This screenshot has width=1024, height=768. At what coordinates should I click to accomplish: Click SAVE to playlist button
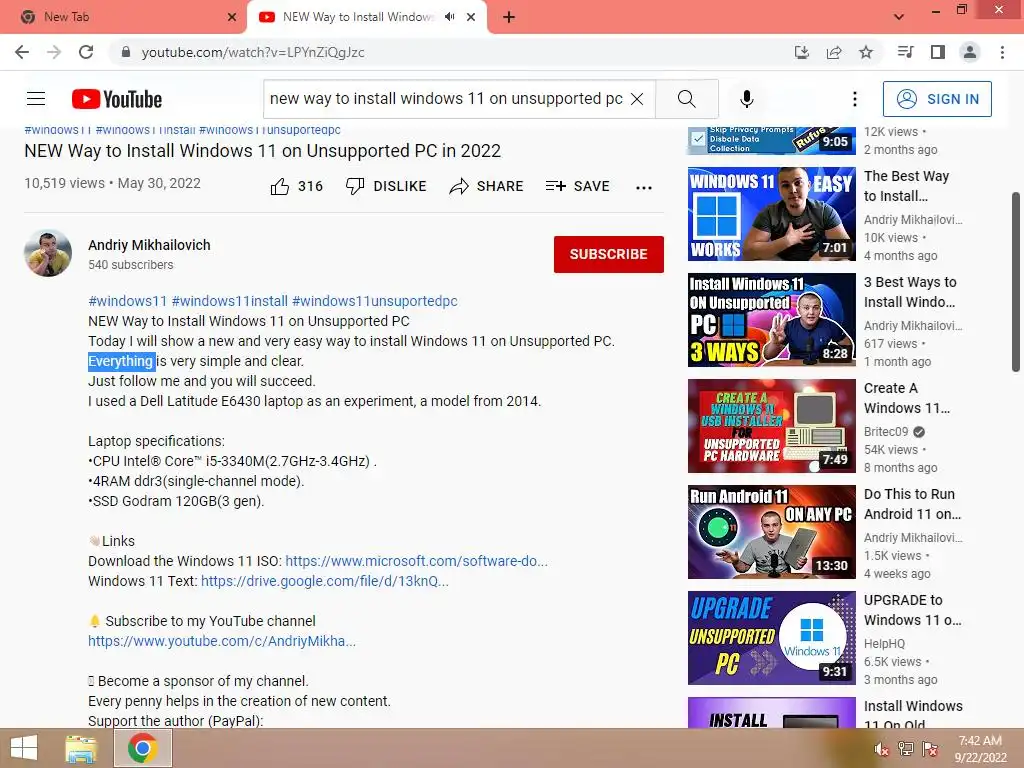[x=577, y=186]
